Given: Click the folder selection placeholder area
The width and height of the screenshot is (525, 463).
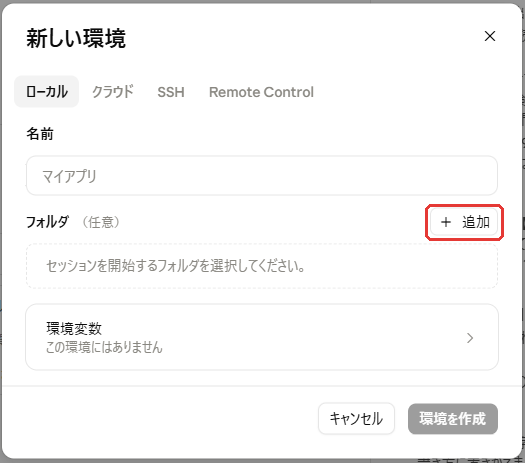Looking at the screenshot, I should (262, 266).
